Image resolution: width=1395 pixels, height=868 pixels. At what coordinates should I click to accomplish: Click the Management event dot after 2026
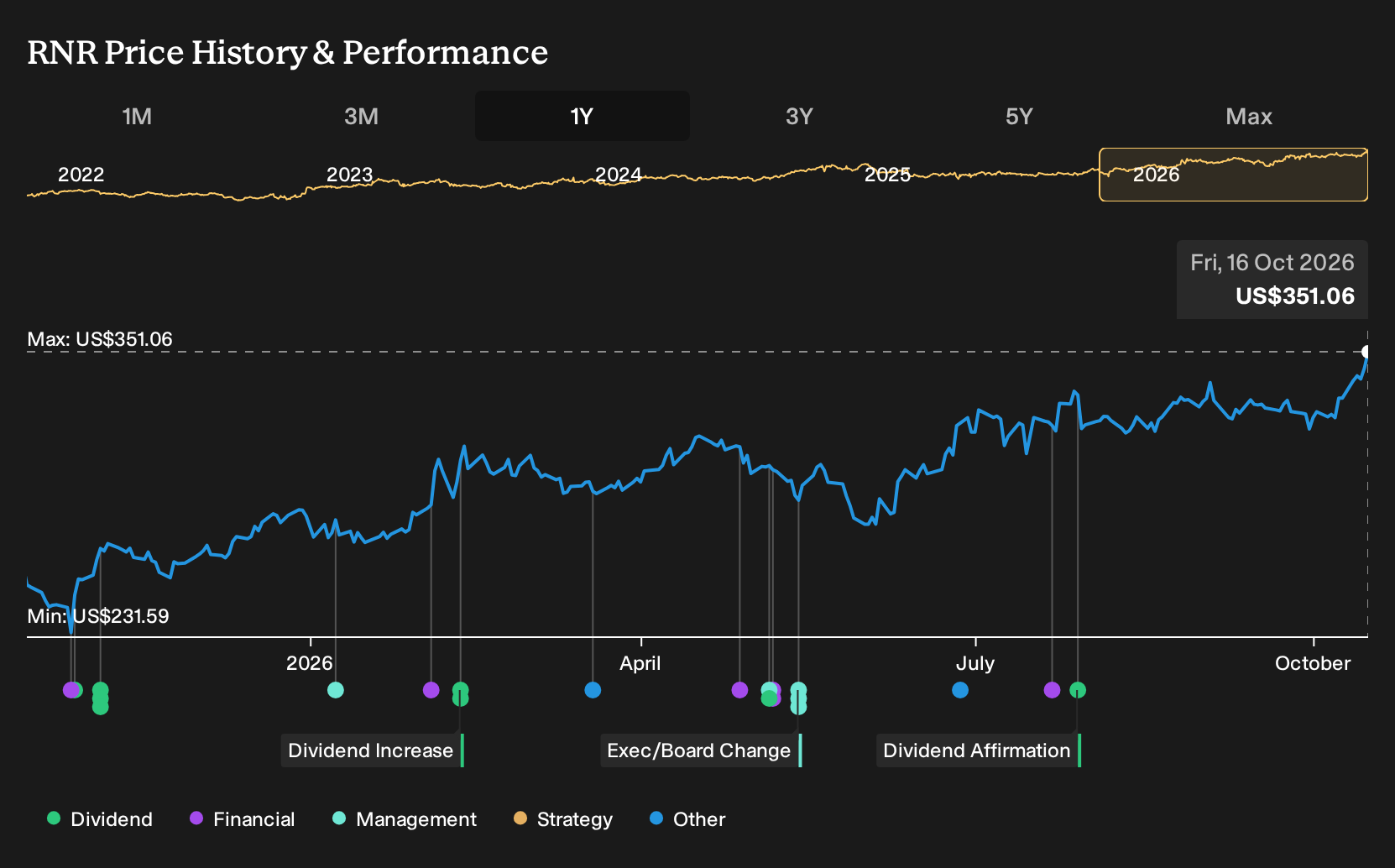tap(335, 690)
